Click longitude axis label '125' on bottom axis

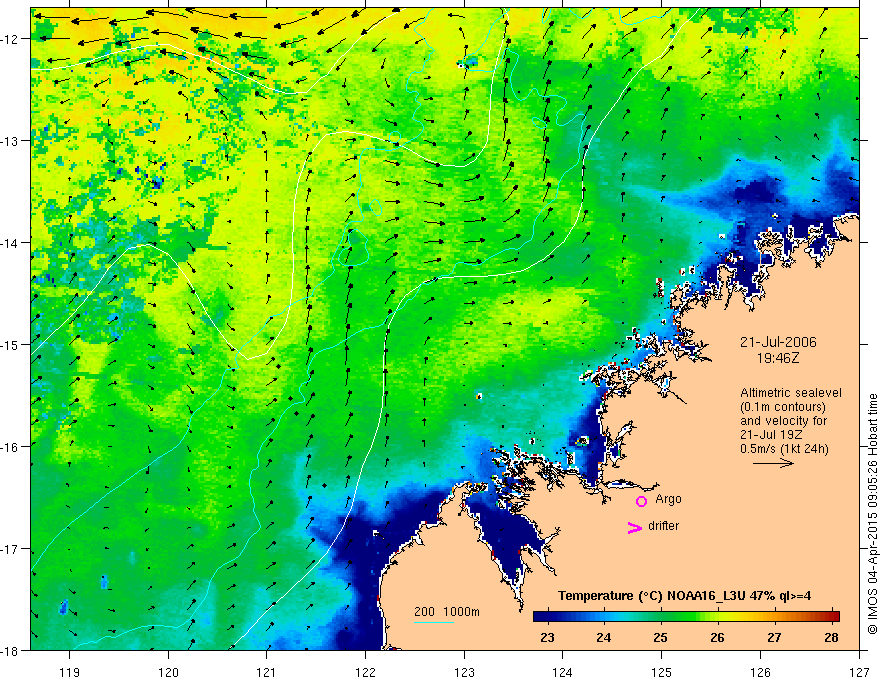point(661,671)
